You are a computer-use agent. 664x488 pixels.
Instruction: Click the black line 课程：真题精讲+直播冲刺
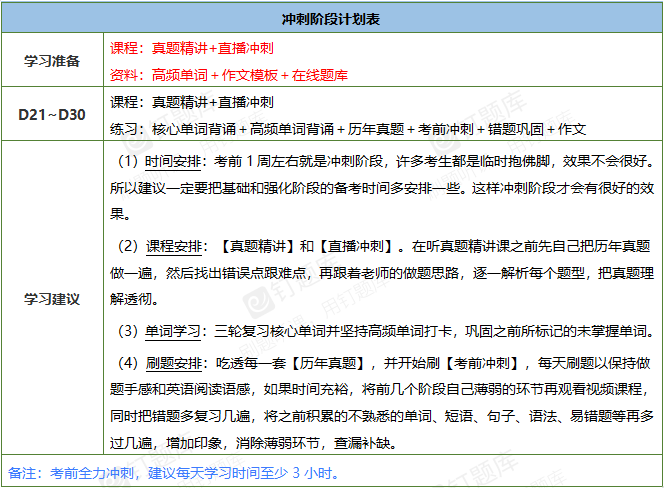[x=192, y=102]
